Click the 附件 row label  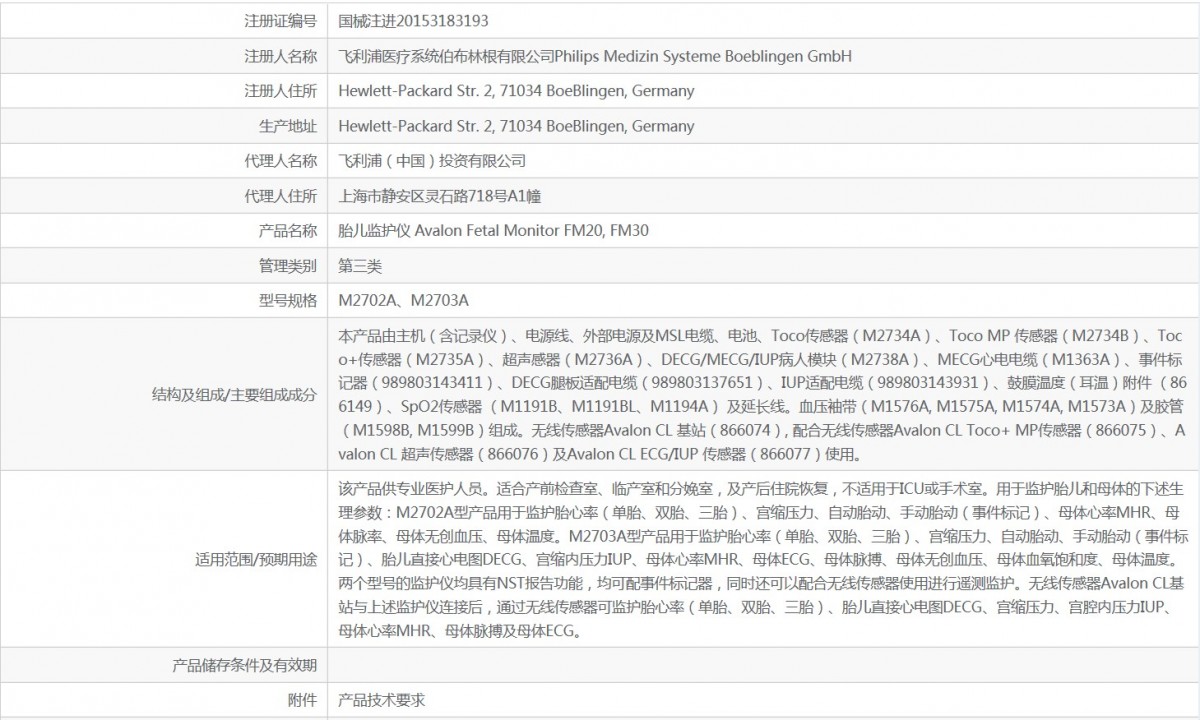click(x=302, y=700)
